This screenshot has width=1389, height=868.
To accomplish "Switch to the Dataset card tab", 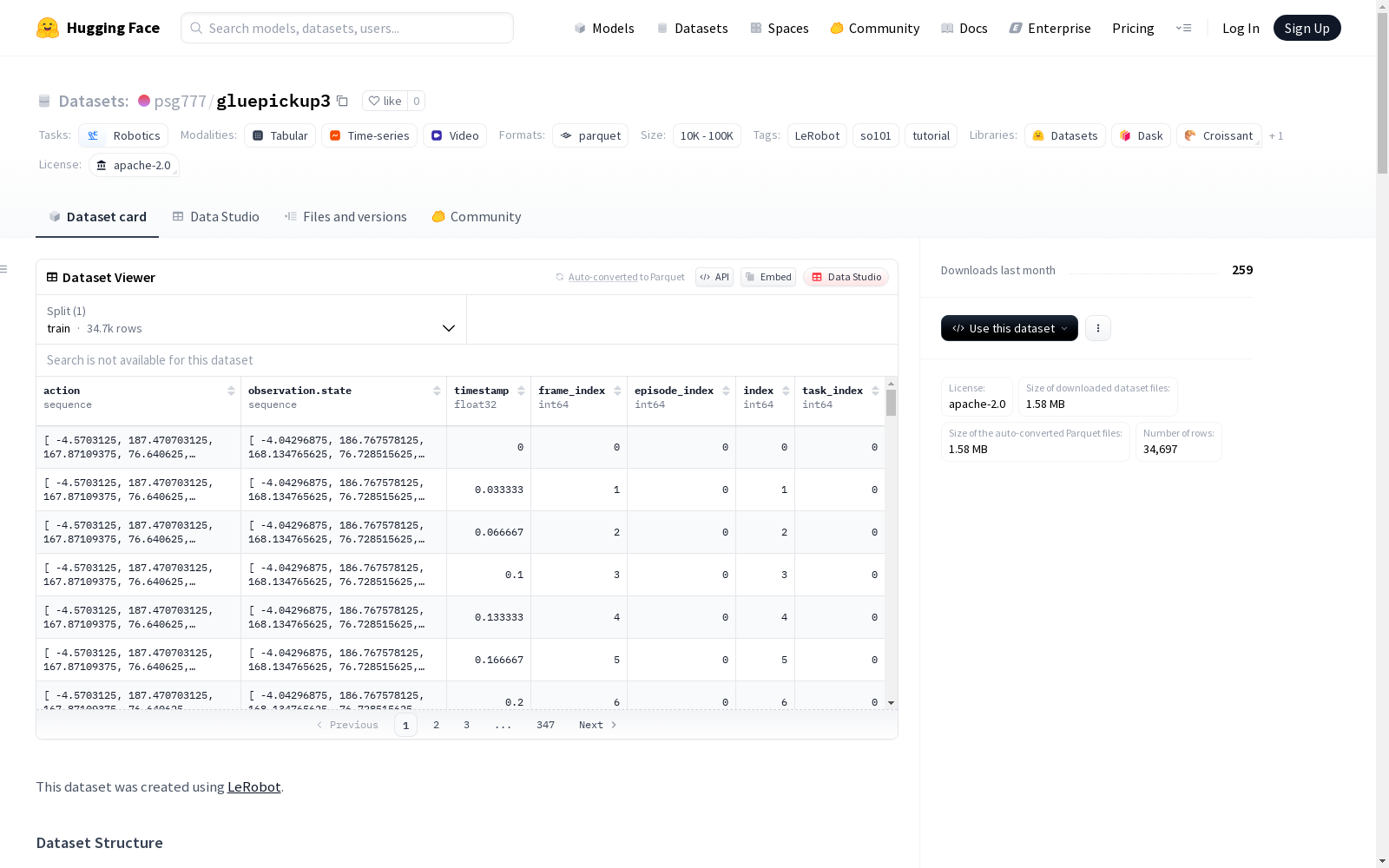I will click(97, 216).
